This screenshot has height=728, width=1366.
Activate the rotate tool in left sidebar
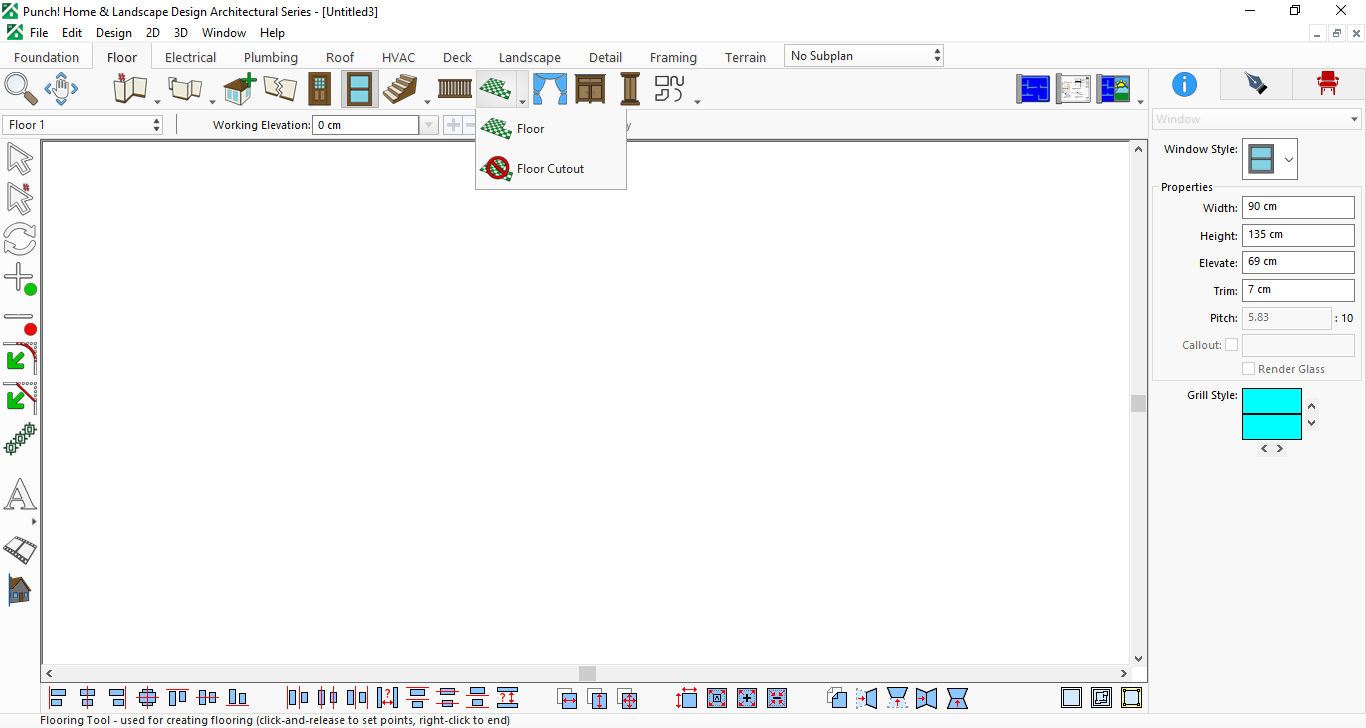(20, 239)
